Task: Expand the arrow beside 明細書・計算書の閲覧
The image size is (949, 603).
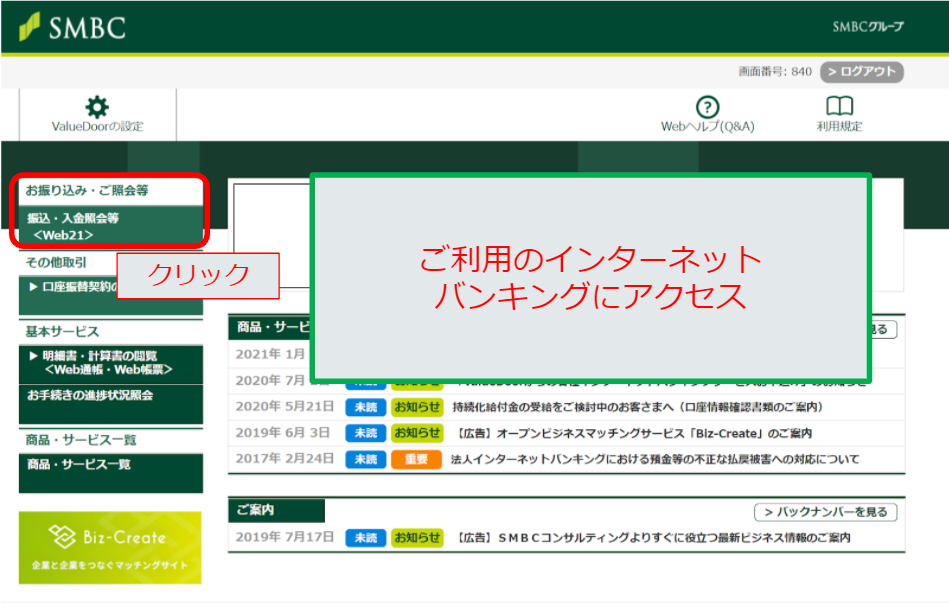Action: (33, 356)
